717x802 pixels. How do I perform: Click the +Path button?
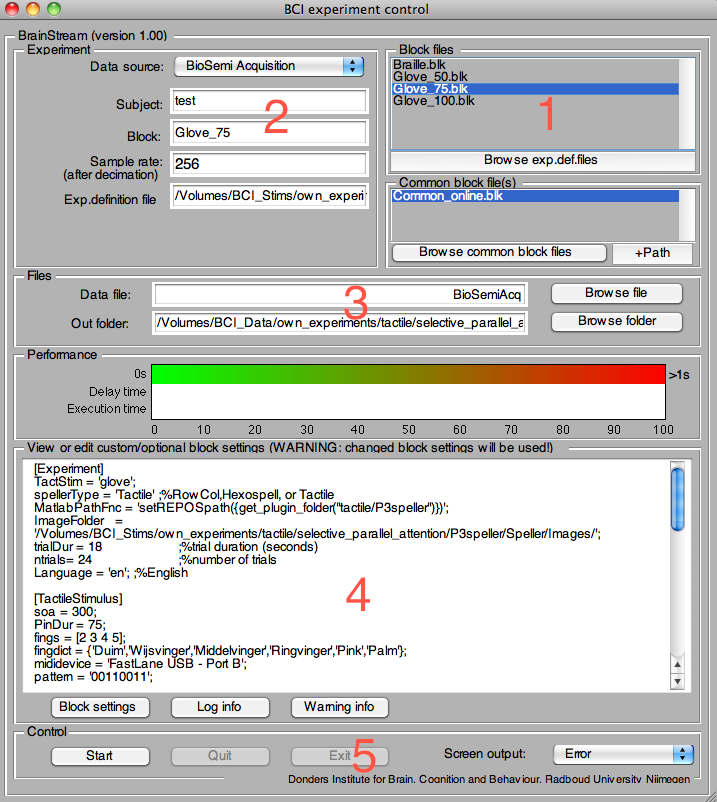point(652,252)
